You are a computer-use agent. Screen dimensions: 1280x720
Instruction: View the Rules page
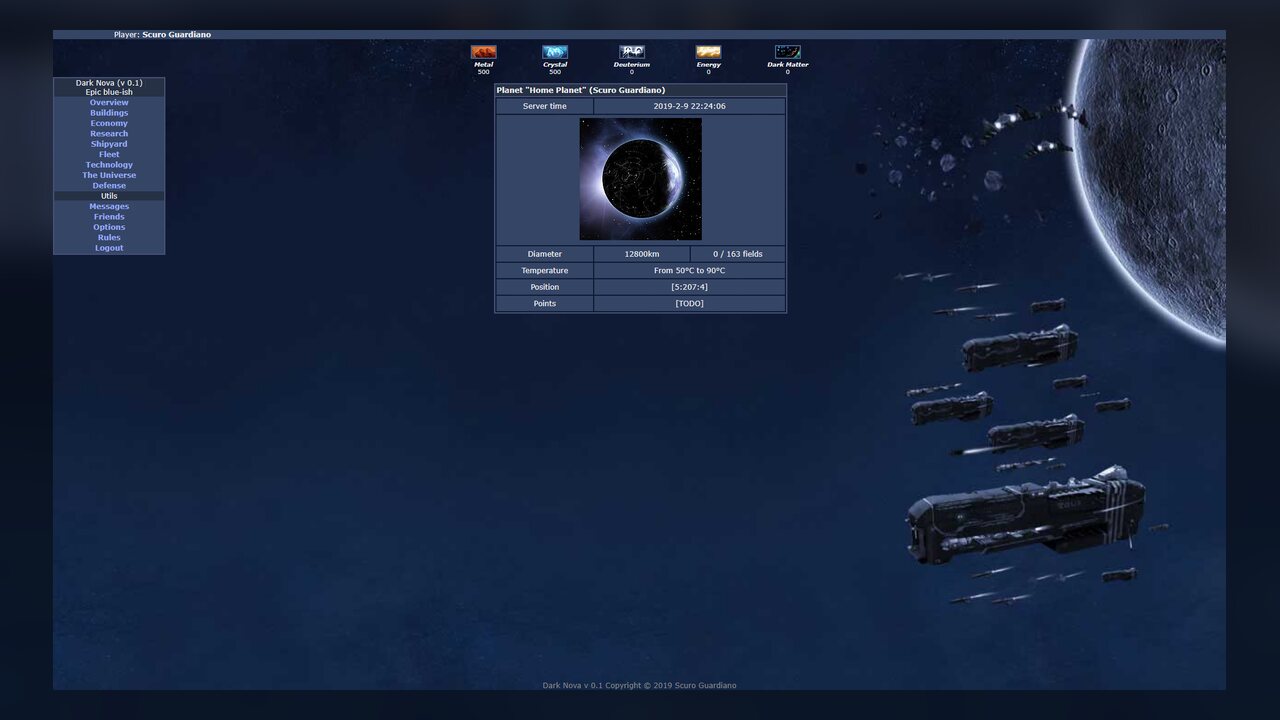pyautogui.click(x=109, y=238)
